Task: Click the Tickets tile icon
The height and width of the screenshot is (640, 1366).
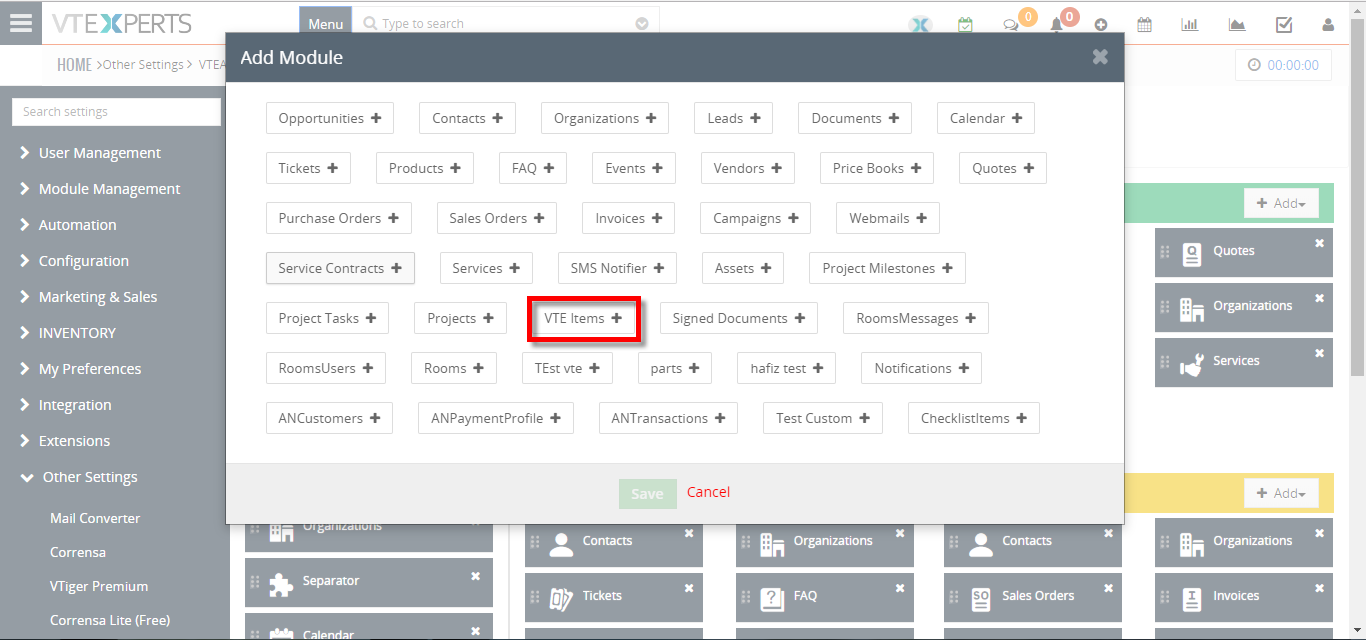Action: pos(561,599)
